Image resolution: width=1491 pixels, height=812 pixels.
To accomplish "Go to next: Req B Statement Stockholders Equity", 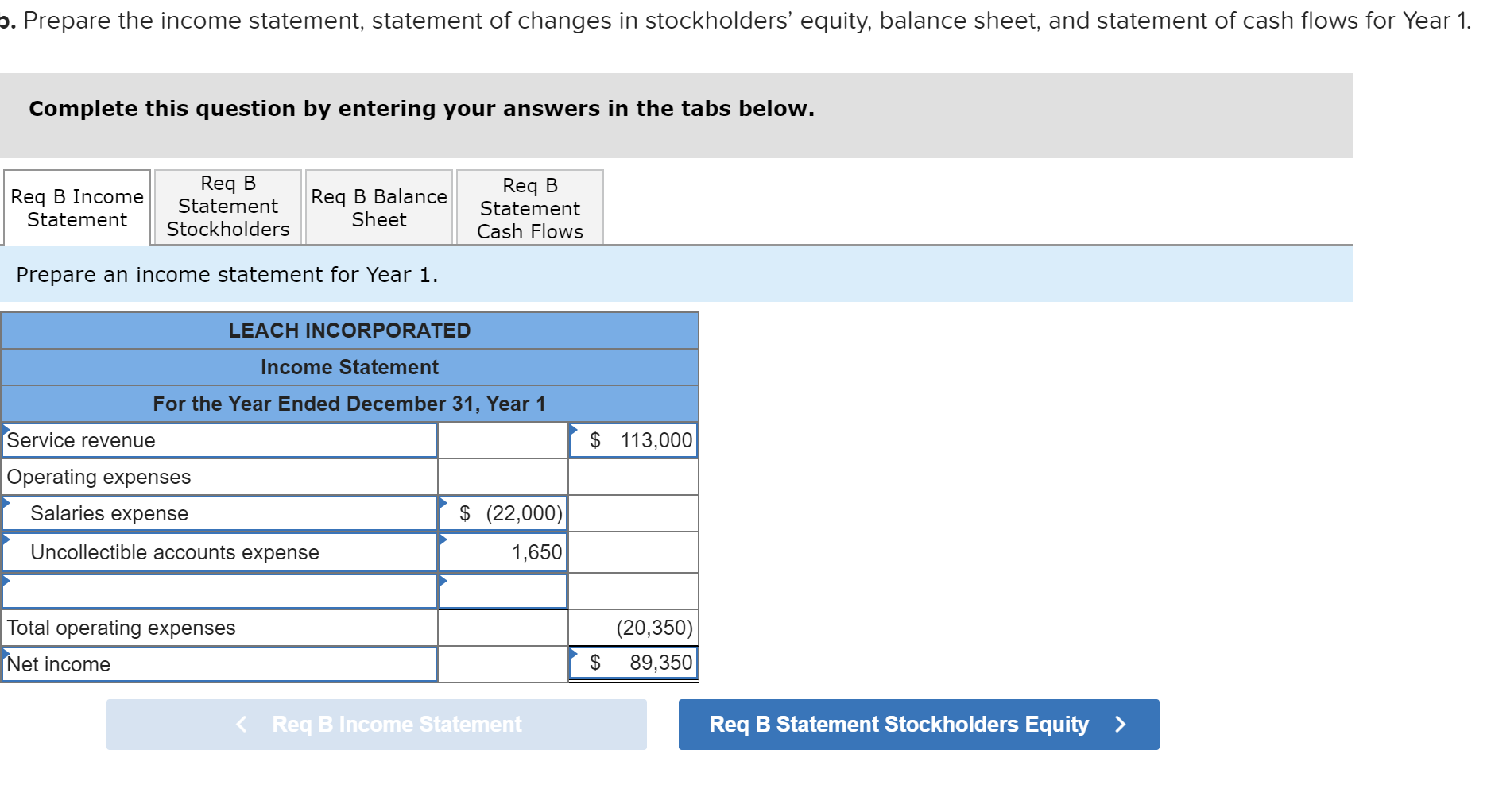I will point(919,725).
